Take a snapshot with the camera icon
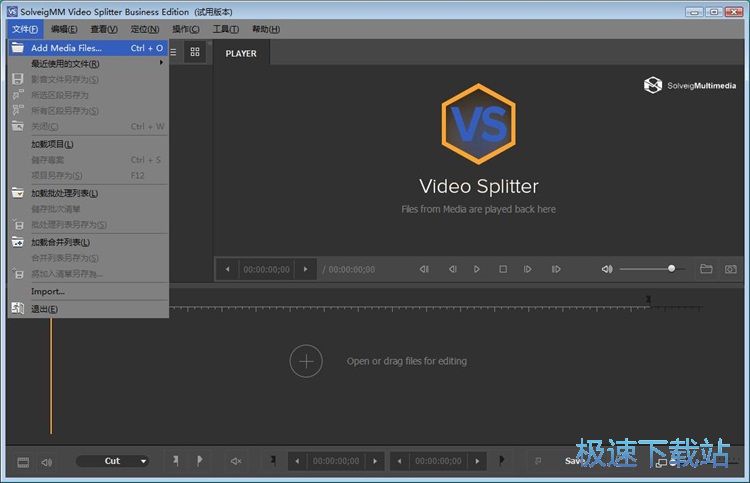 [x=728, y=269]
